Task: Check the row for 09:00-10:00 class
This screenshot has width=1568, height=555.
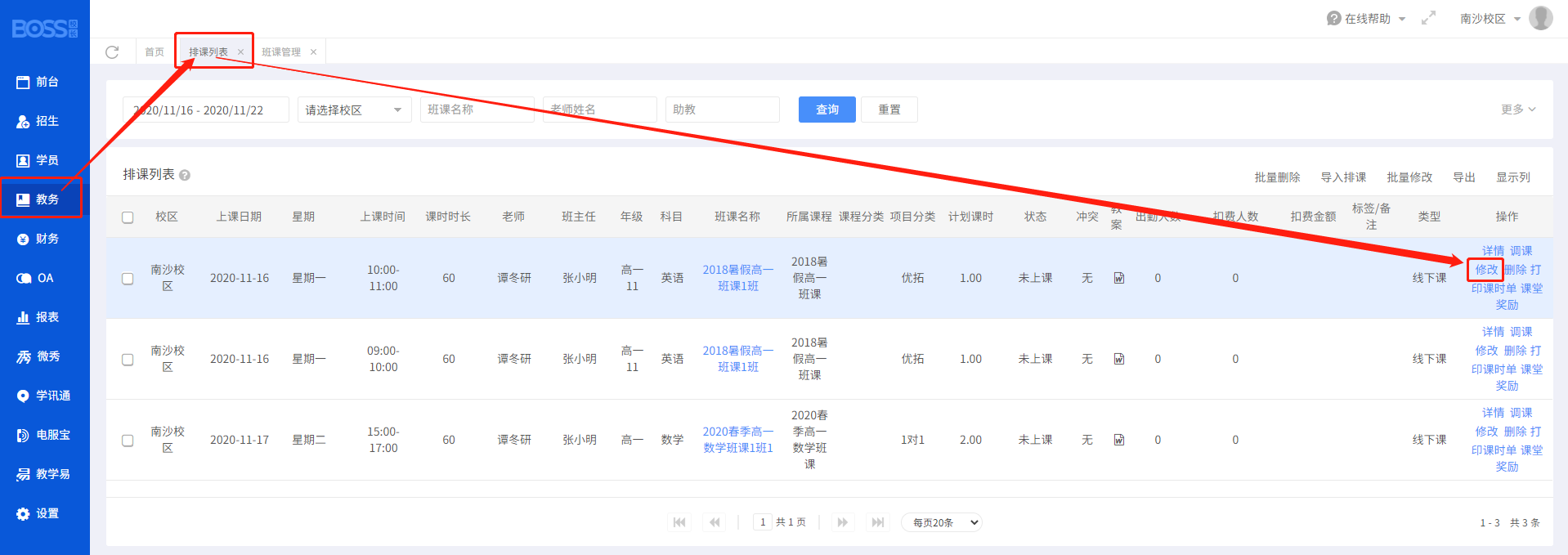Action: pyautogui.click(x=128, y=360)
